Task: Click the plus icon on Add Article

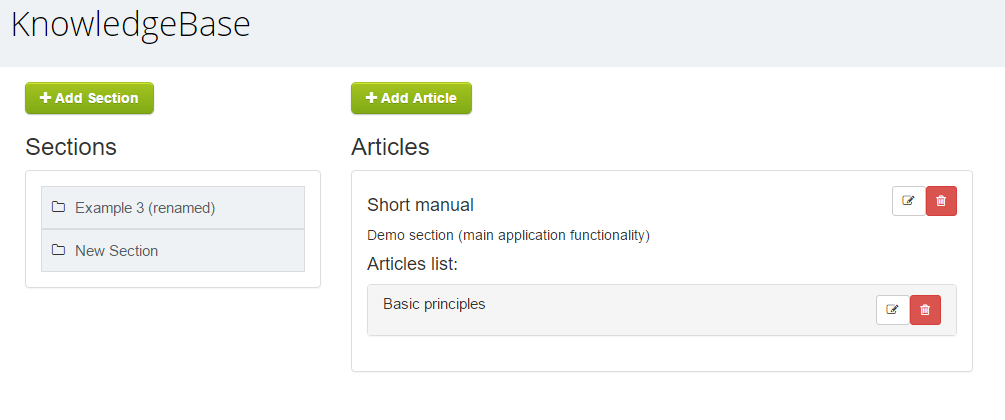Action: click(371, 98)
